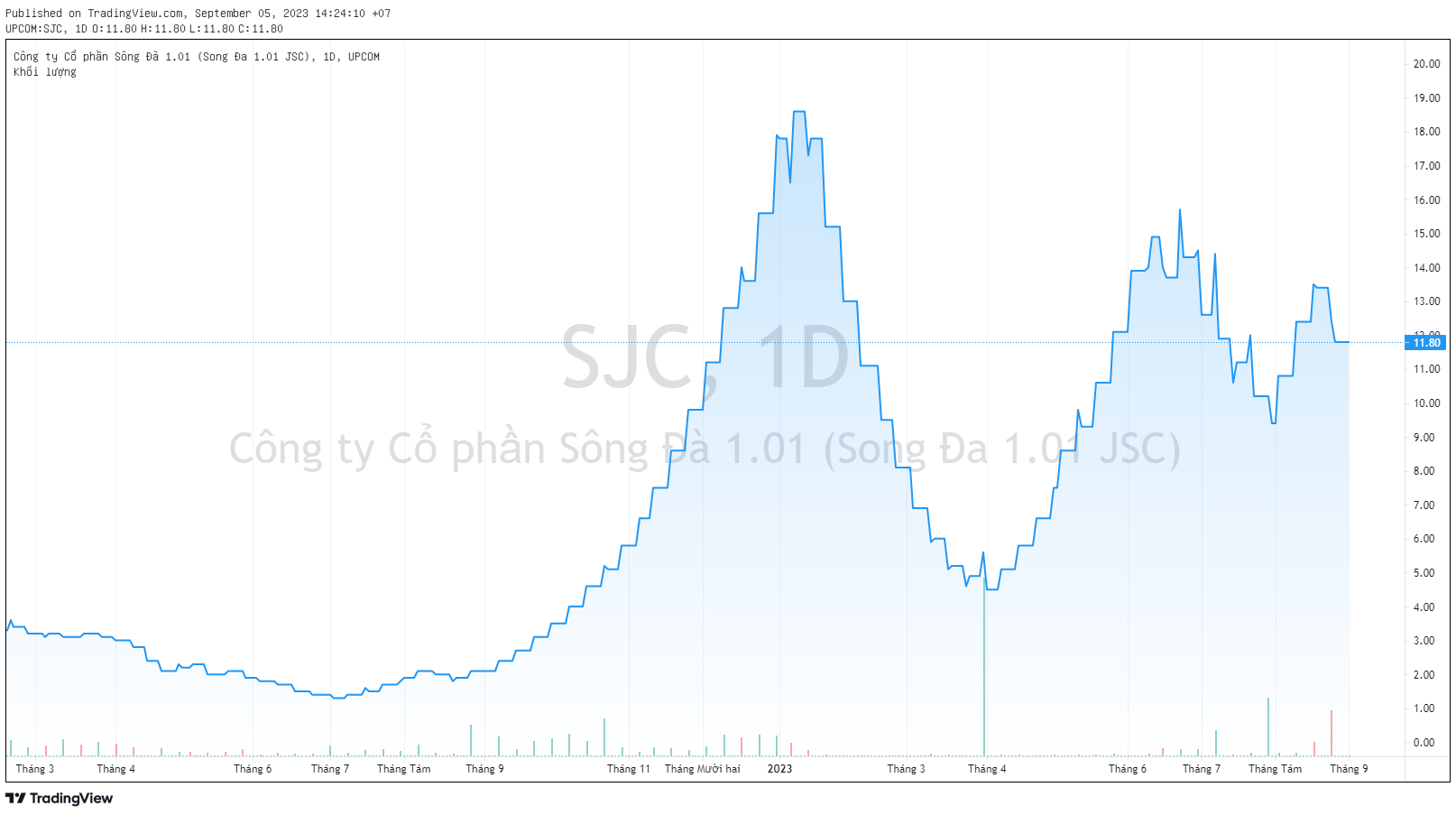The height and width of the screenshot is (815, 1456).
Task: Click the 15.00 price axis label
Action: (1426, 234)
